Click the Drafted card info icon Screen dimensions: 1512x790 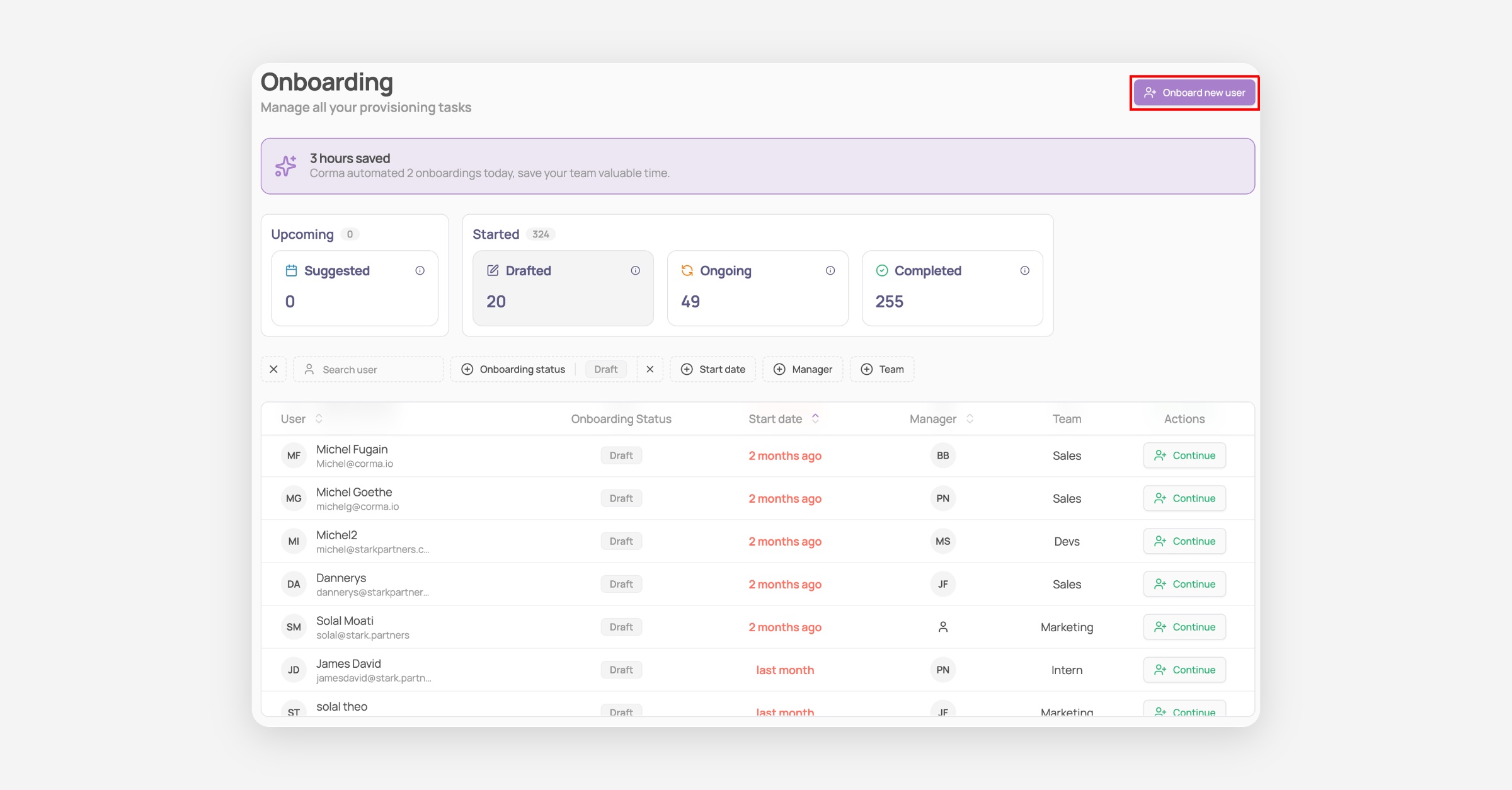pyautogui.click(x=635, y=270)
